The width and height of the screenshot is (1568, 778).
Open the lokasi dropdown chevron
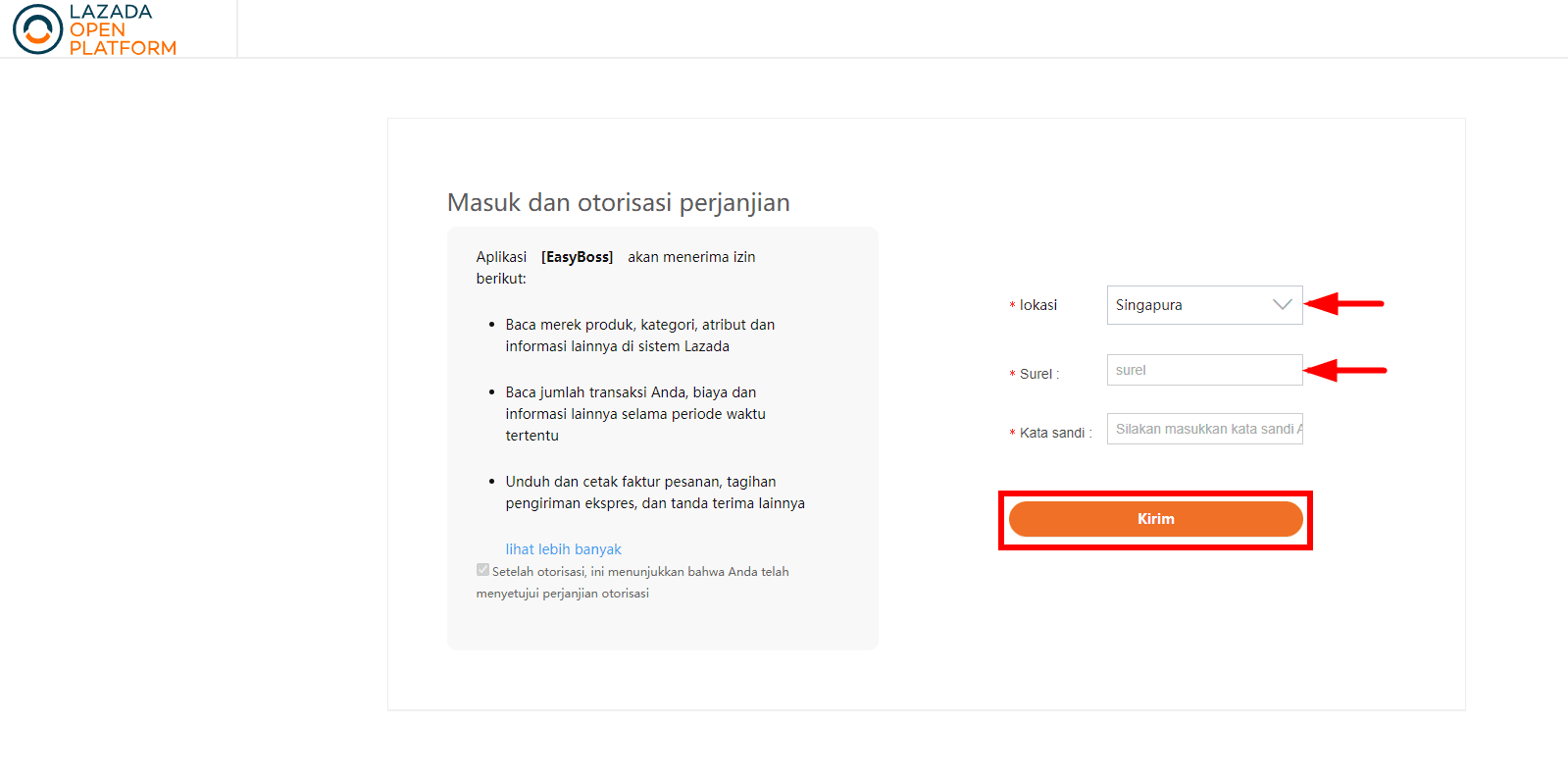pyautogui.click(x=1282, y=304)
